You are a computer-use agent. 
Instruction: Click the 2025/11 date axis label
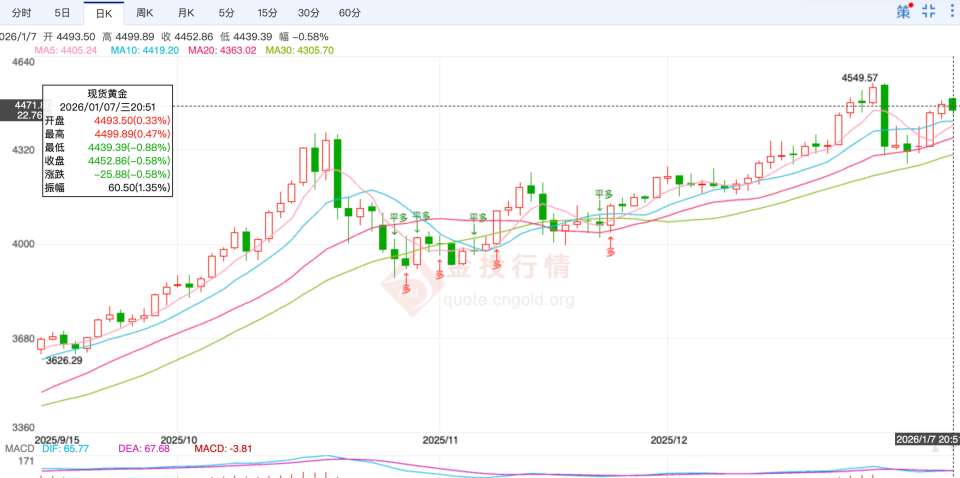click(440, 439)
